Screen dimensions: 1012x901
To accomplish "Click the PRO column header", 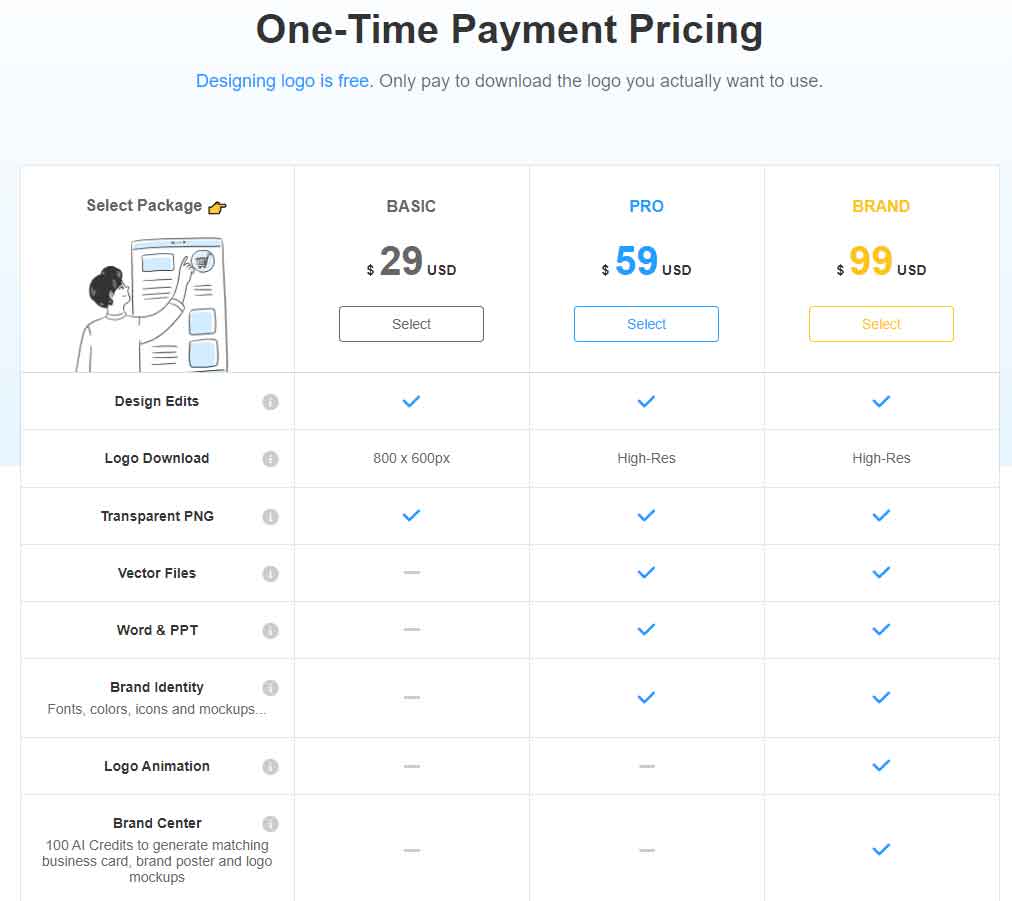I will (646, 207).
